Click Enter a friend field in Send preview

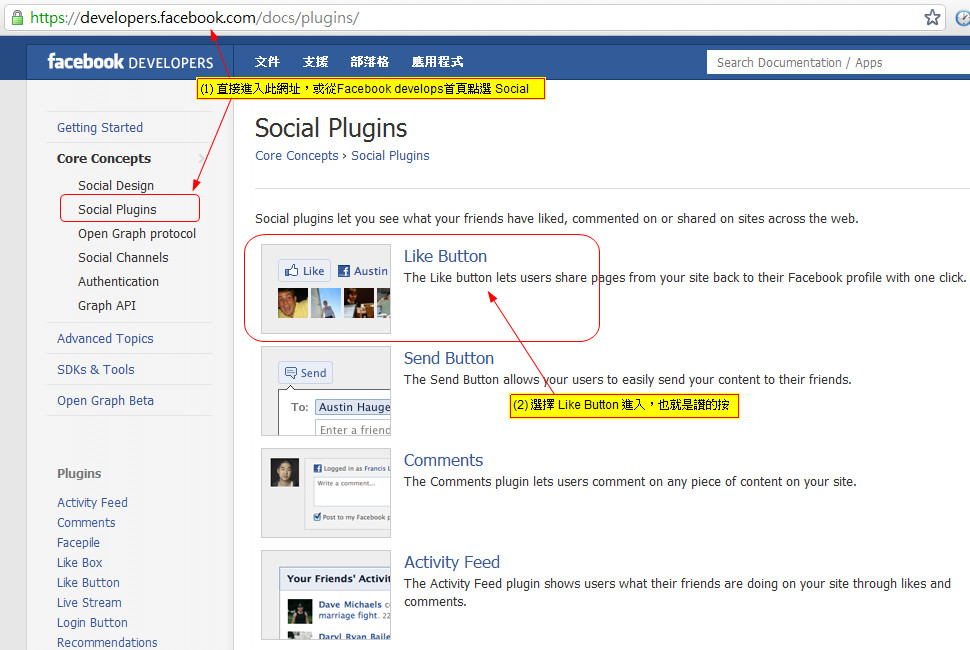click(x=353, y=429)
